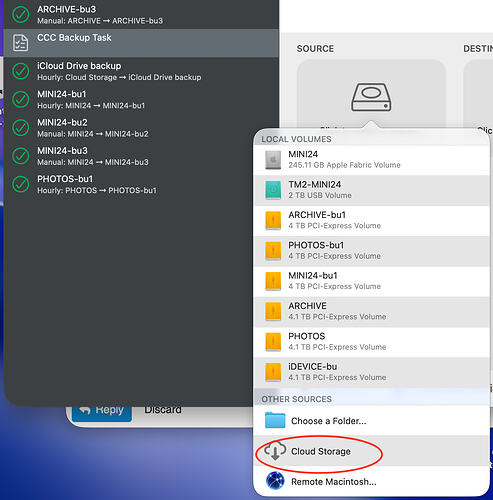Click "Hourly: Cloud Storage → iCloud Drive backup" text
This screenshot has width=493, height=500.
pyautogui.click(x=119, y=77)
